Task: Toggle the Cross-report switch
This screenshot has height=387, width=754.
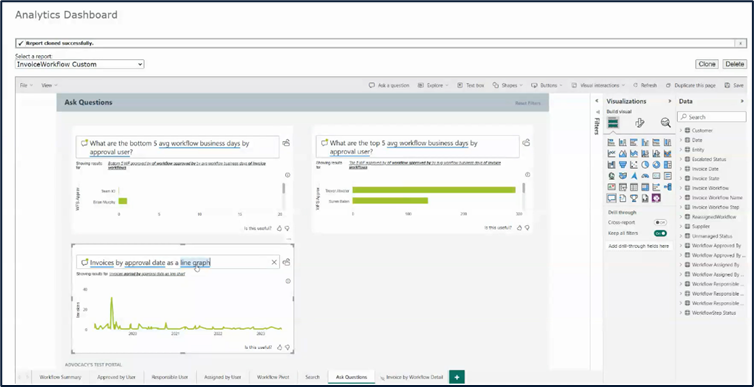Action: [660, 223]
